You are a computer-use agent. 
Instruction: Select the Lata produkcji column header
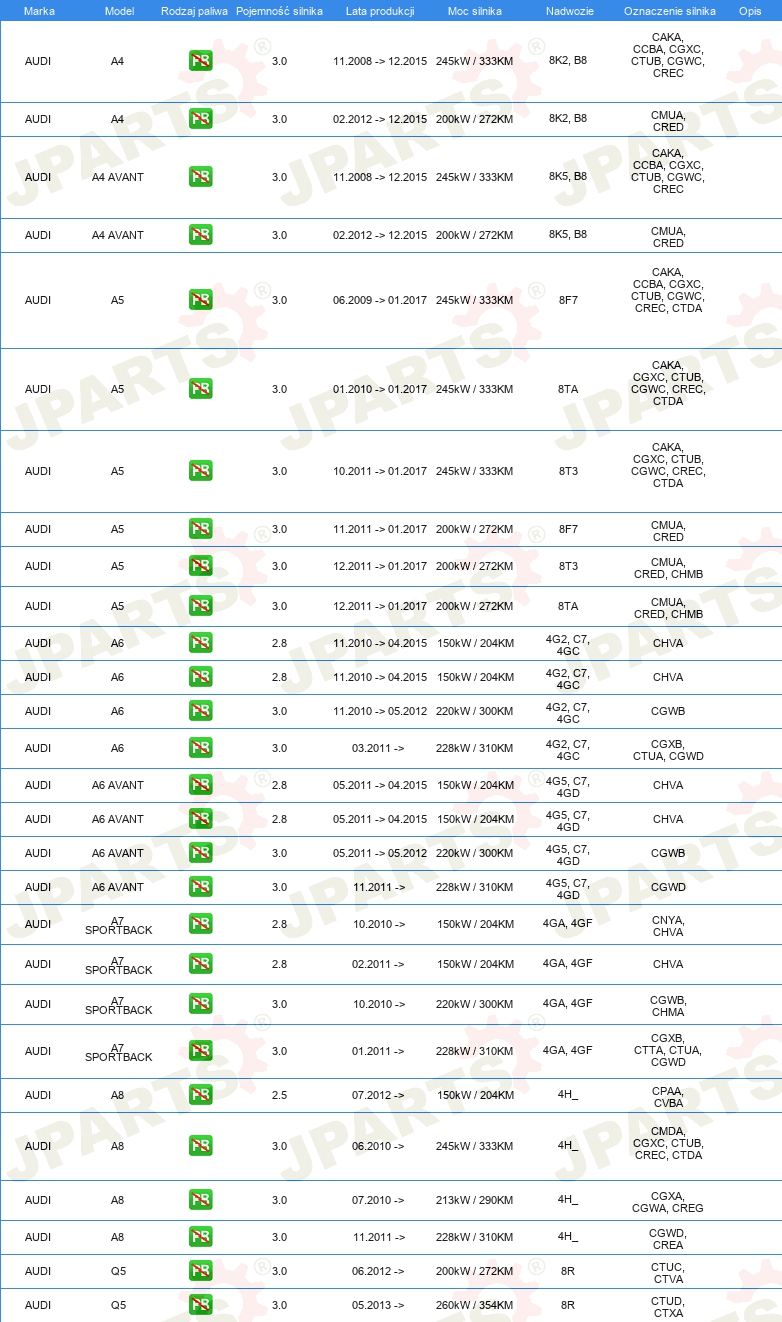point(379,10)
